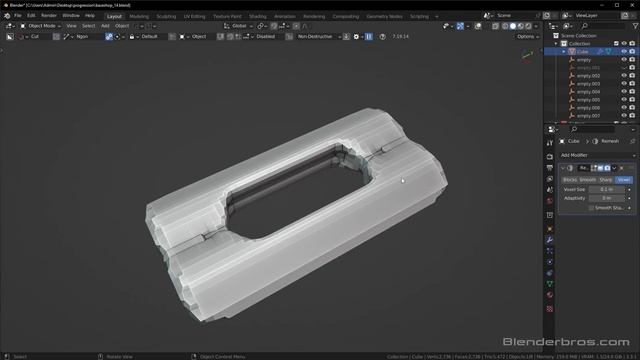The width and height of the screenshot is (640, 360).
Task: Select empty.007 in the outliner
Action: click(x=588, y=116)
